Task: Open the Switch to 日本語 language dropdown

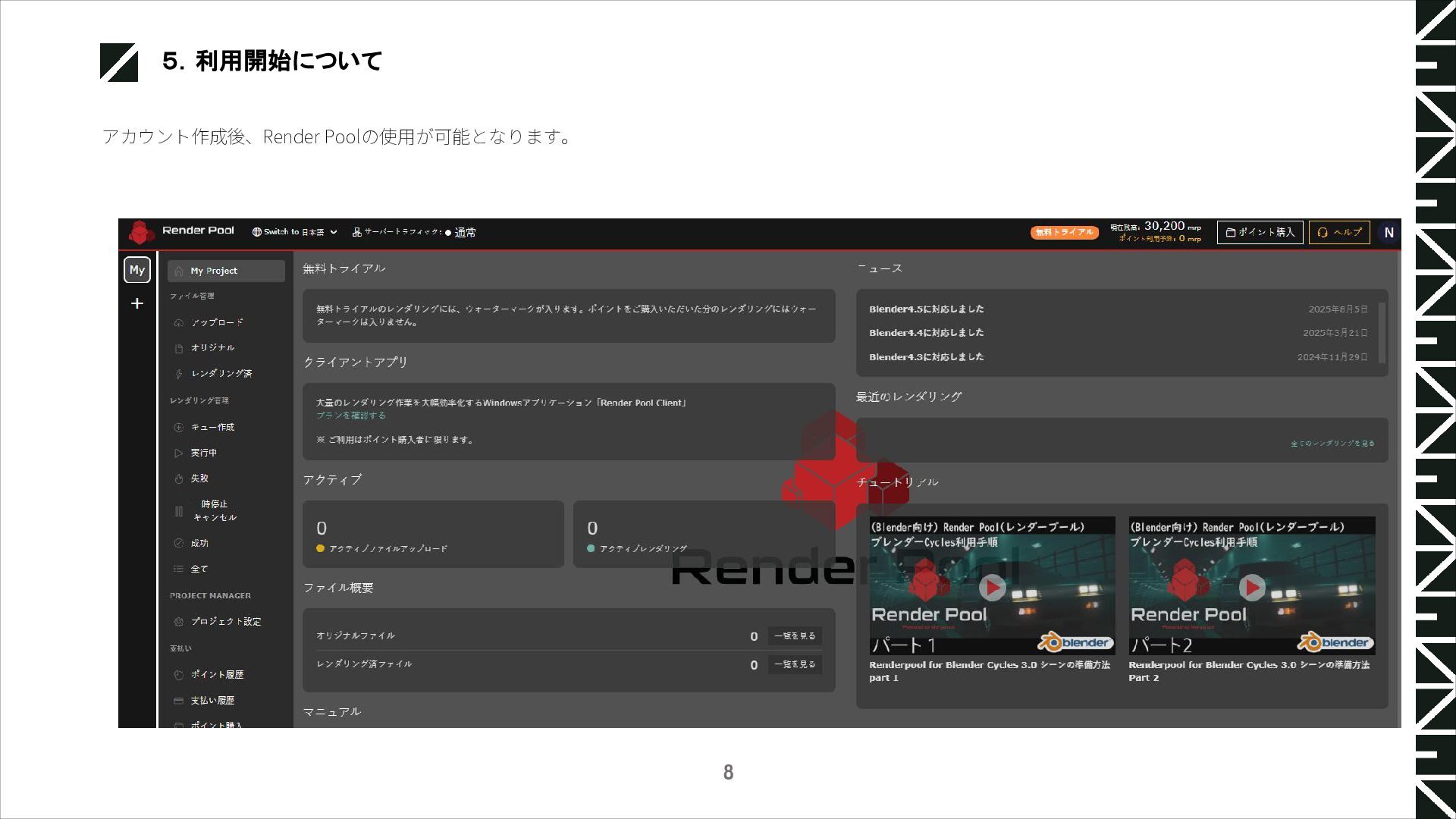Action: (x=295, y=232)
